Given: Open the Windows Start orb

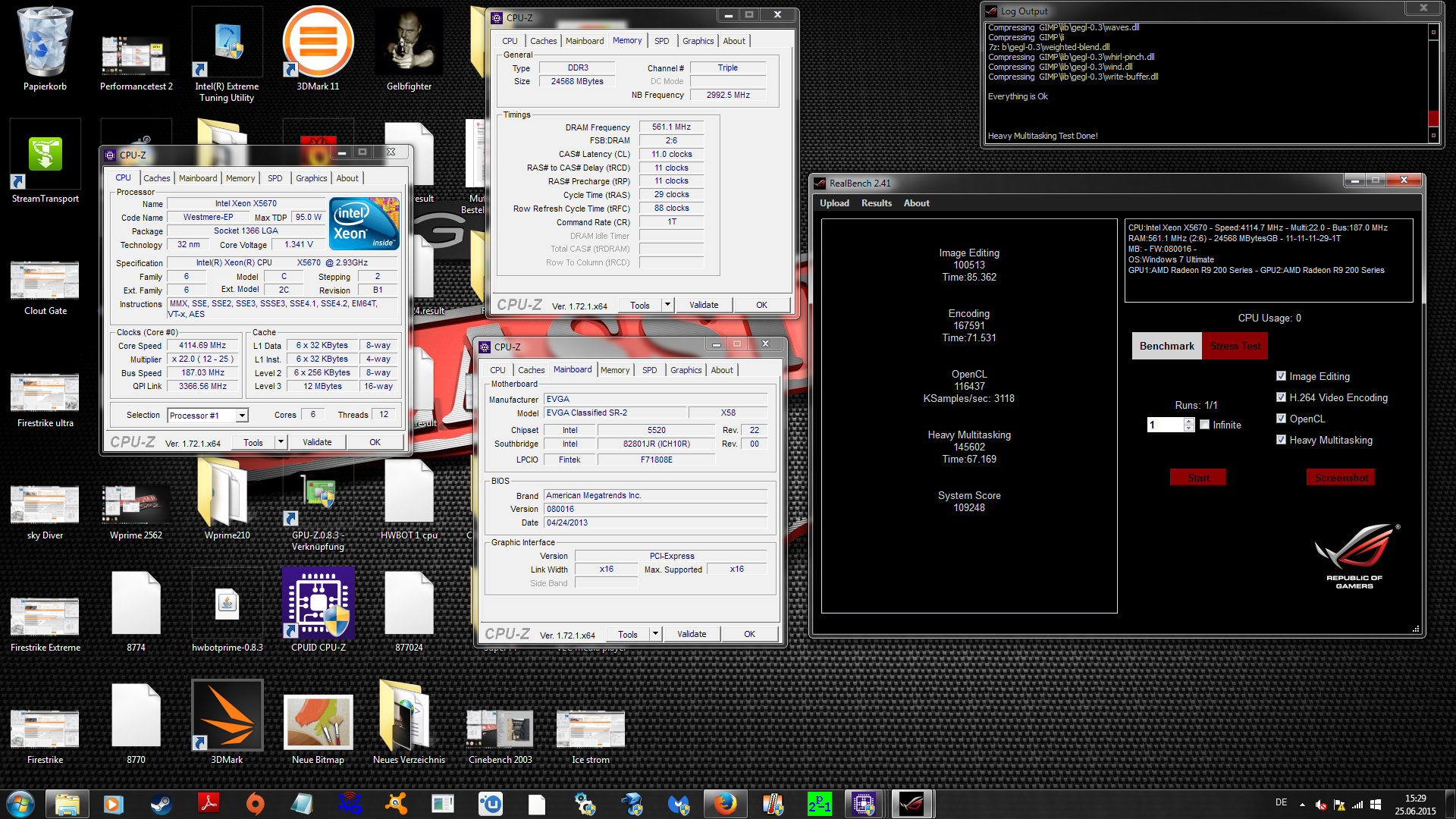Looking at the screenshot, I should (x=20, y=804).
